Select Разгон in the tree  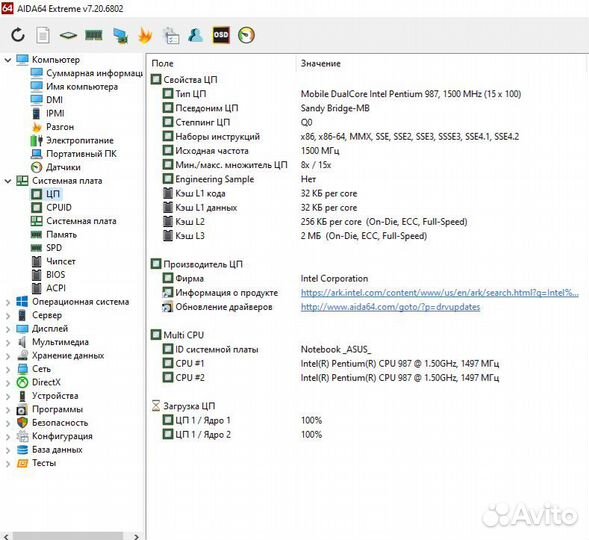click(53, 127)
